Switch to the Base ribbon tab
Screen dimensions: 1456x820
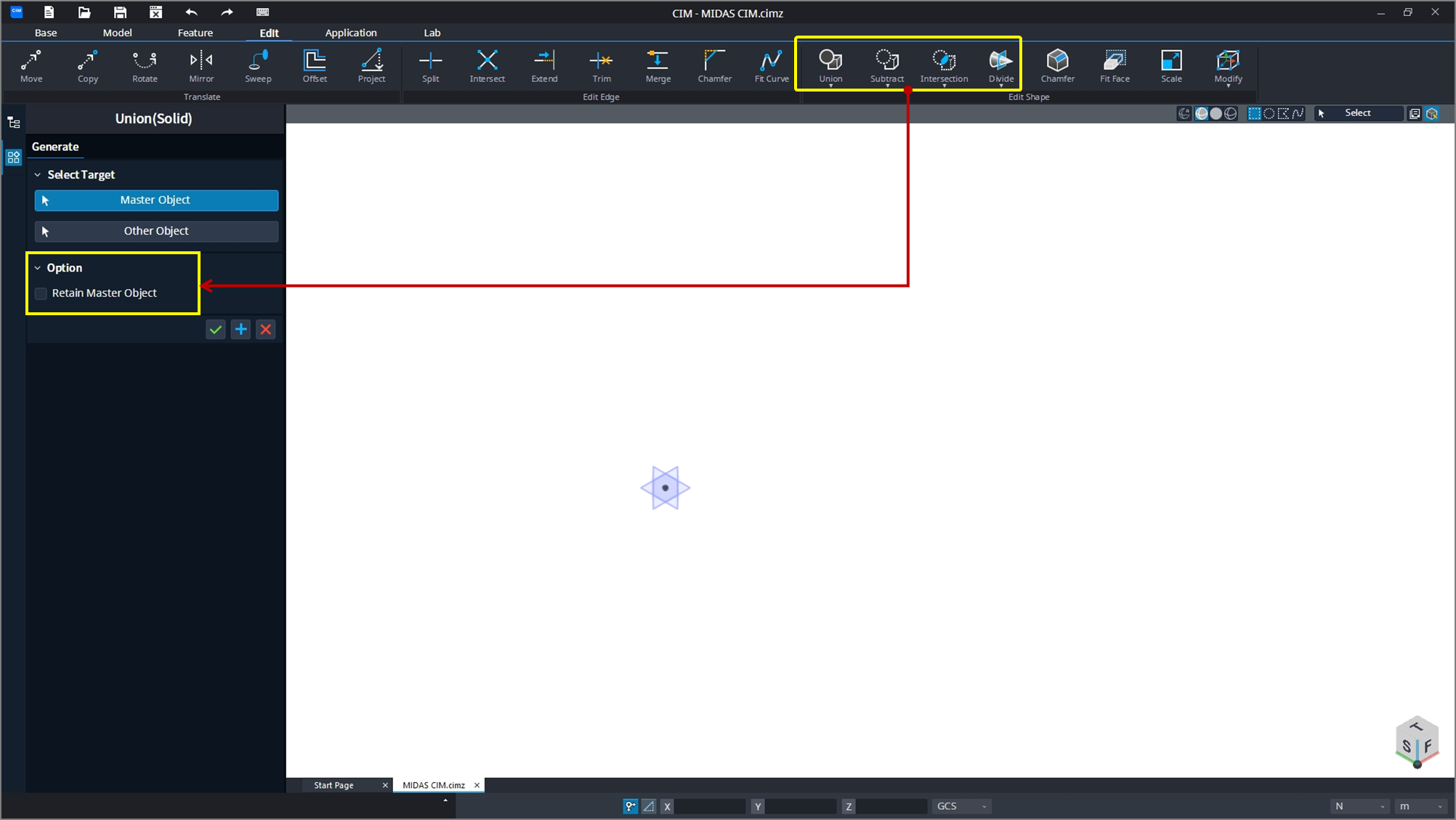coord(46,33)
